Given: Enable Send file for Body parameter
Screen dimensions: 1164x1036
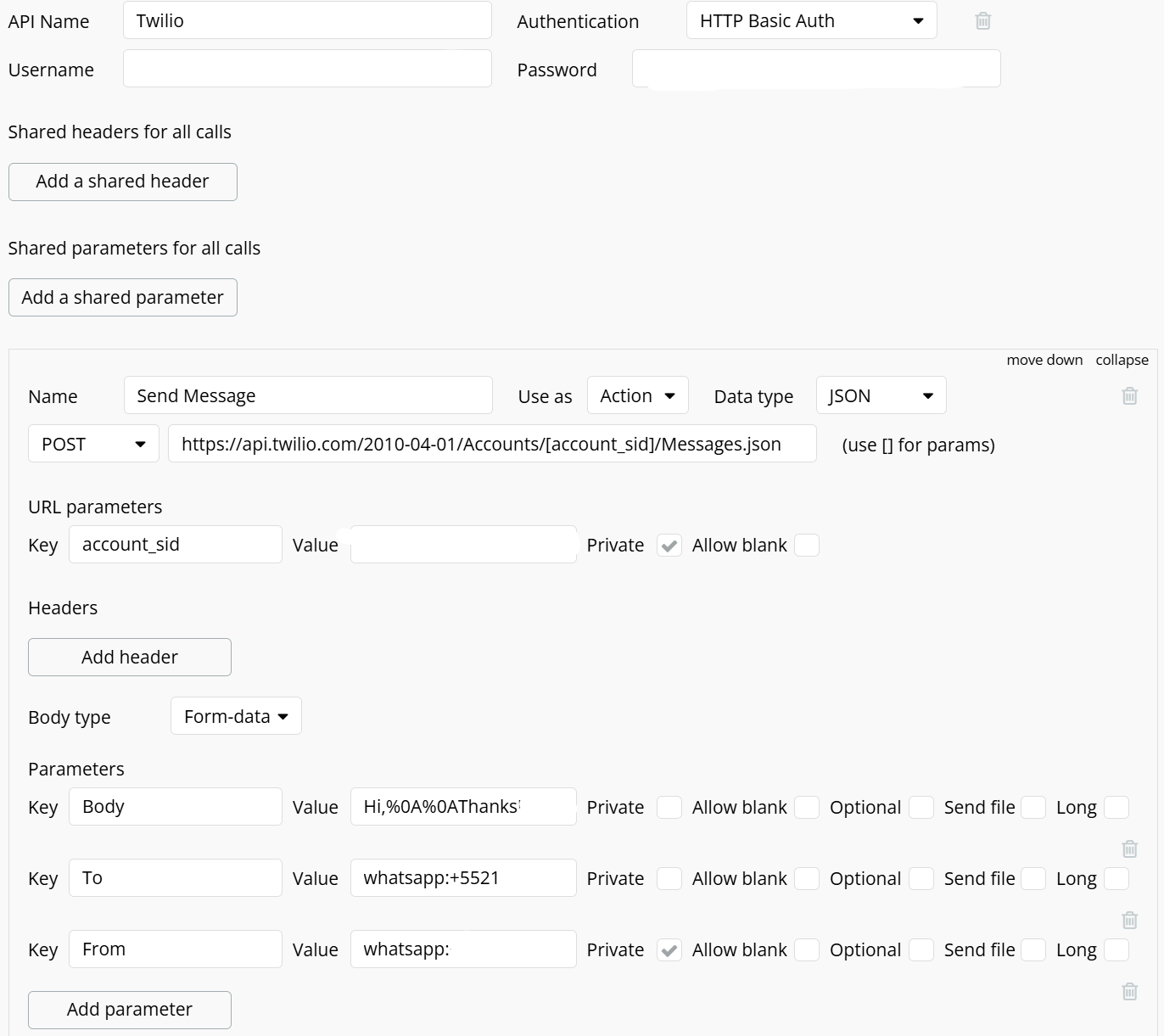Looking at the screenshot, I should click(1033, 808).
